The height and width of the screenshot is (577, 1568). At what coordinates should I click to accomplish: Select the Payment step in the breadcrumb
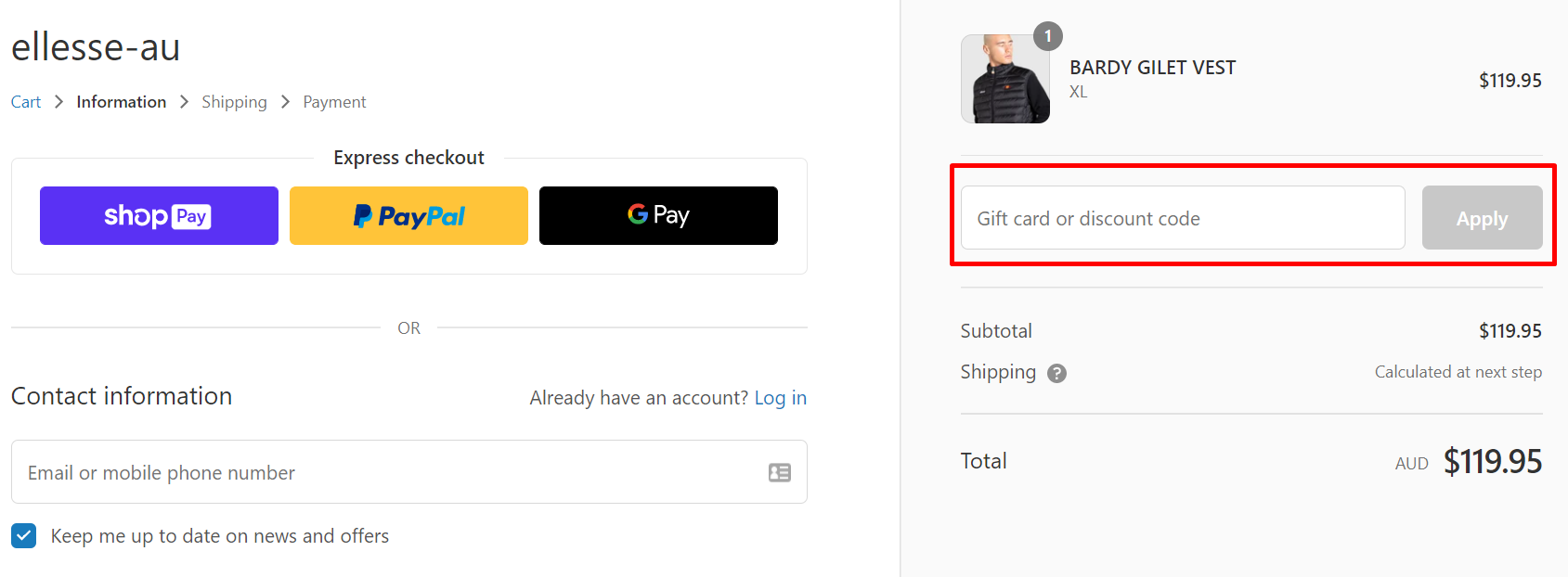click(334, 101)
